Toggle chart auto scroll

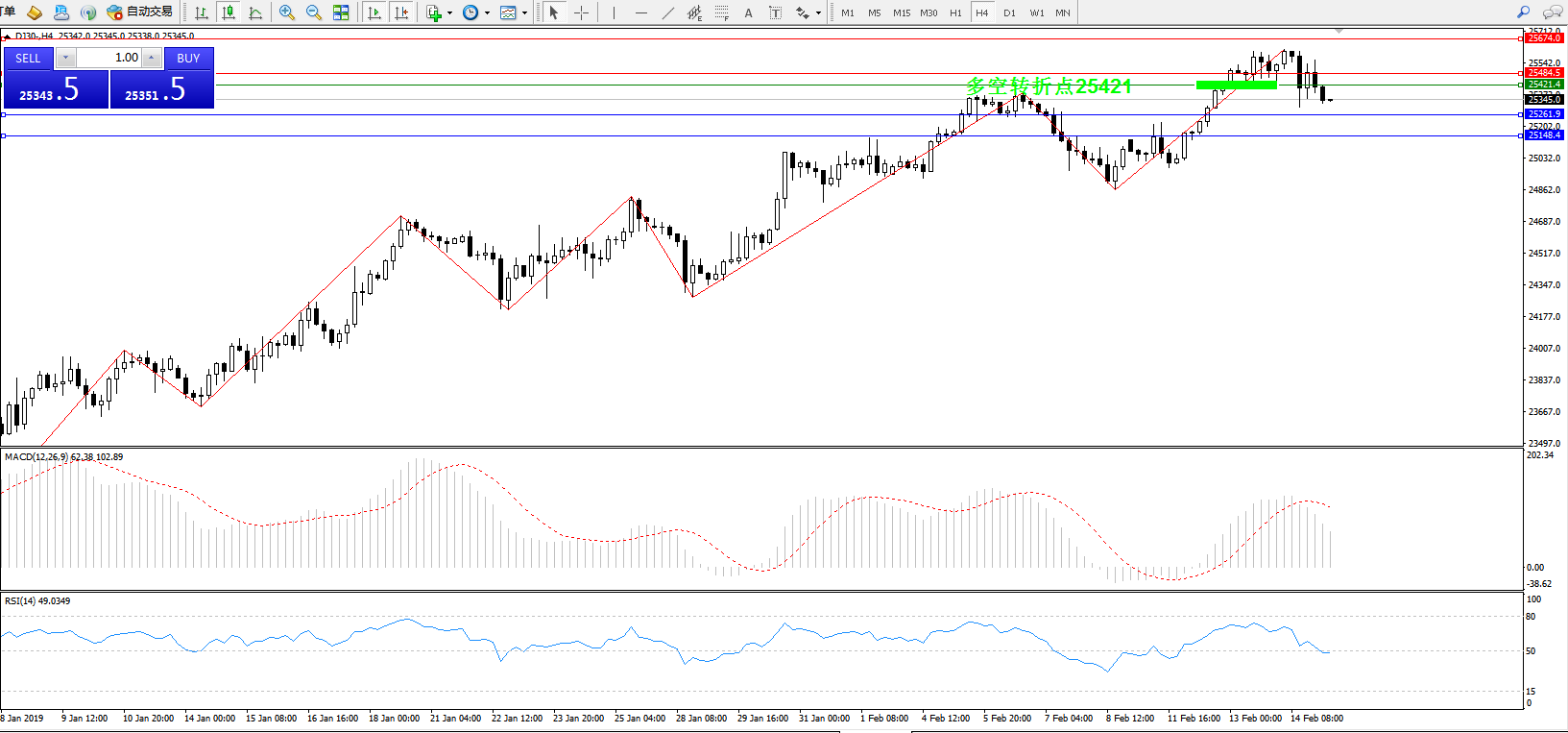tap(374, 12)
